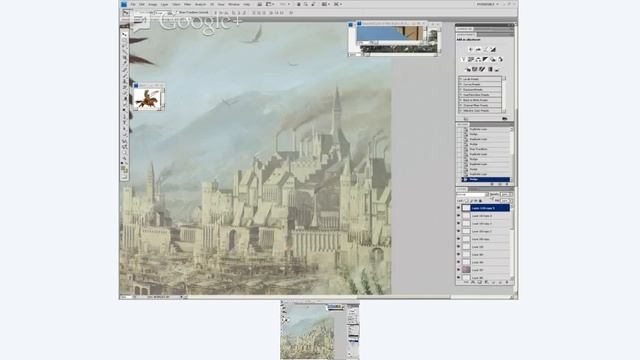Open the Essentials workspace switcher

coord(488,4)
